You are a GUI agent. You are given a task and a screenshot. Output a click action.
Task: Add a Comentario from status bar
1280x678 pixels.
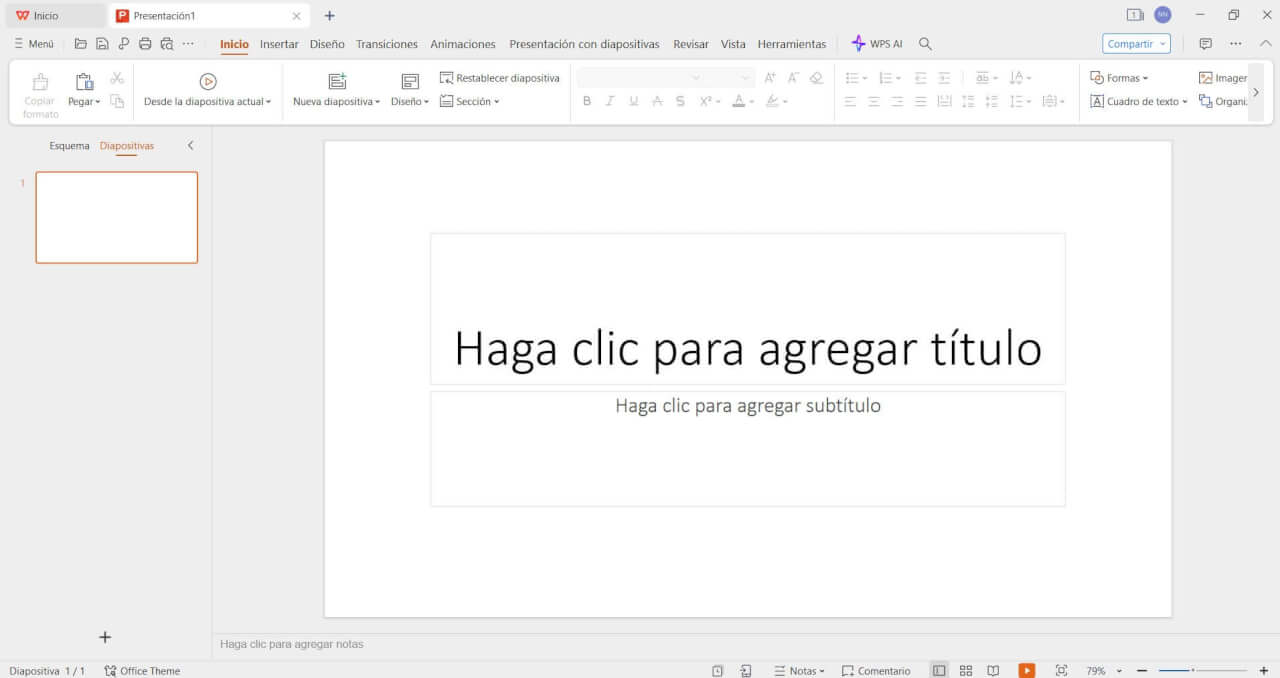[x=876, y=670]
